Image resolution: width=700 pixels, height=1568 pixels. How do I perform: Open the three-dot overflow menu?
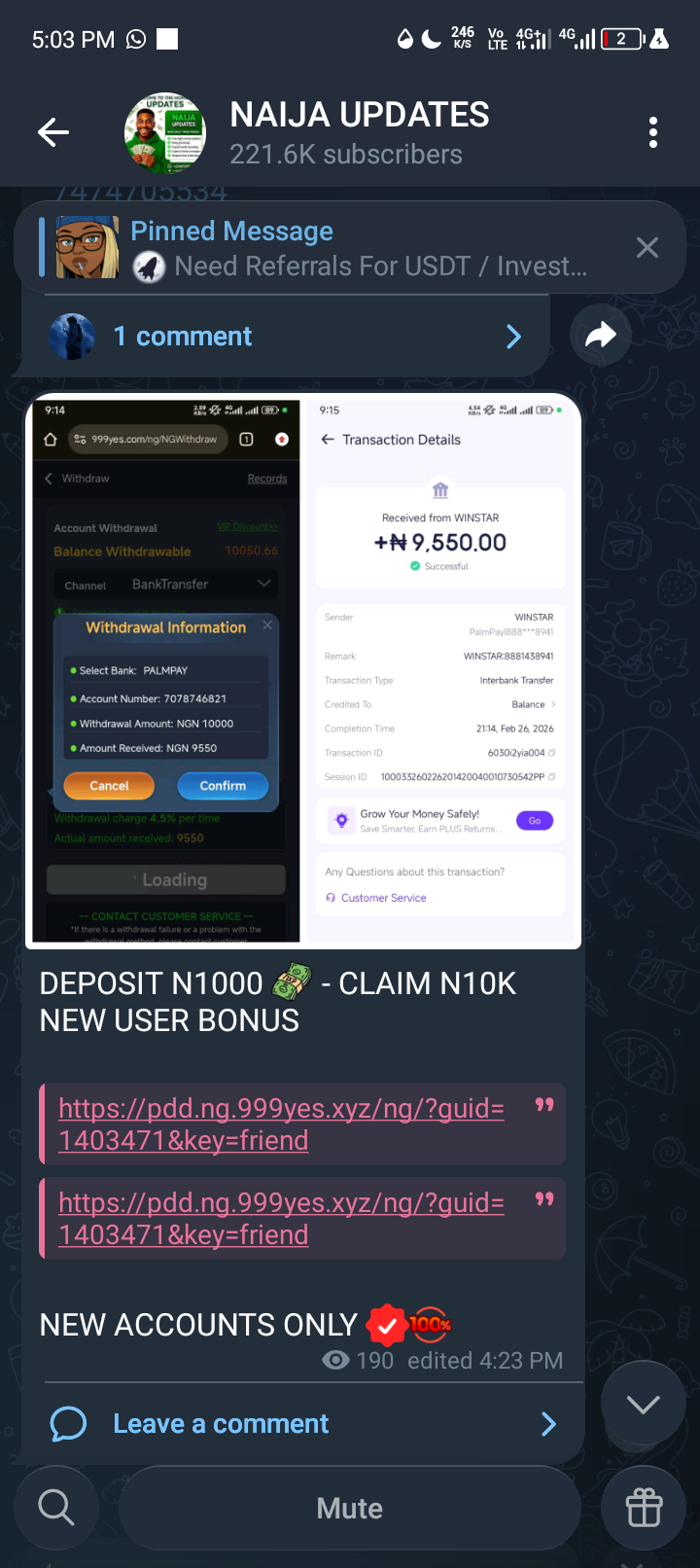[x=653, y=132]
